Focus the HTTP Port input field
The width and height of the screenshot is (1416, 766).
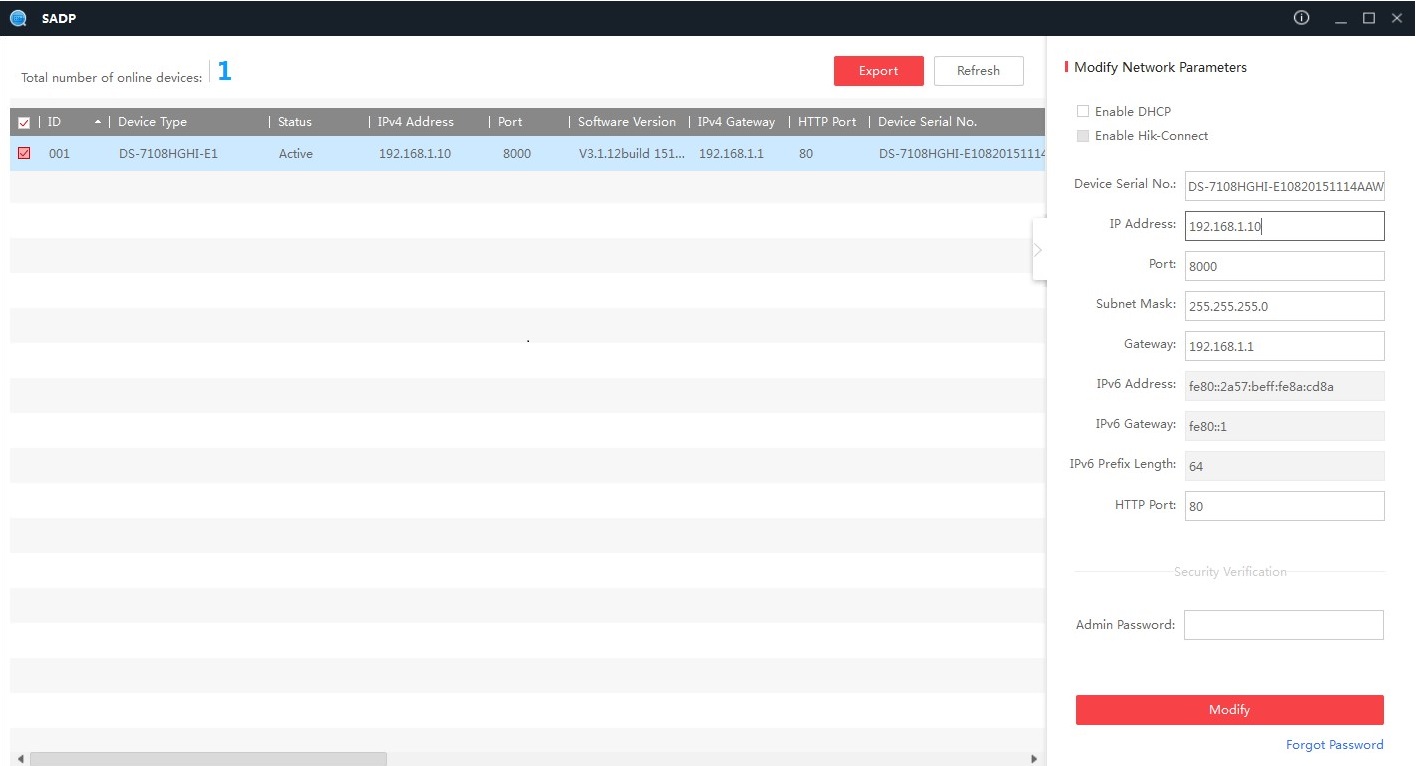(1285, 506)
